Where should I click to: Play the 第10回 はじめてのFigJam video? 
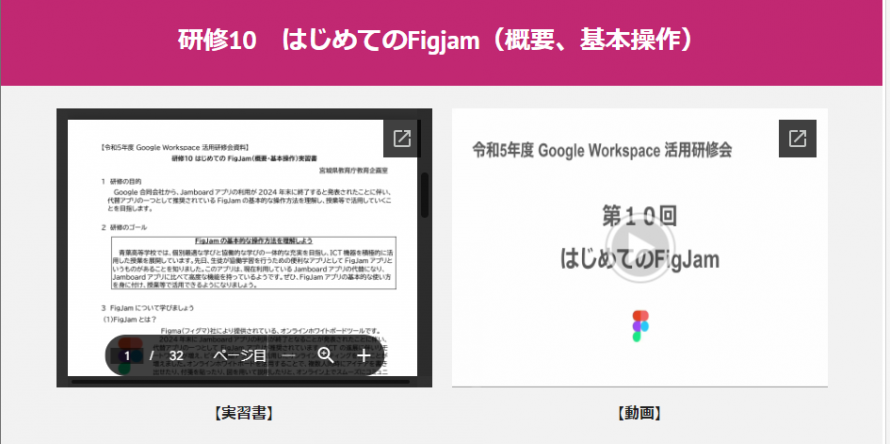click(x=640, y=248)
